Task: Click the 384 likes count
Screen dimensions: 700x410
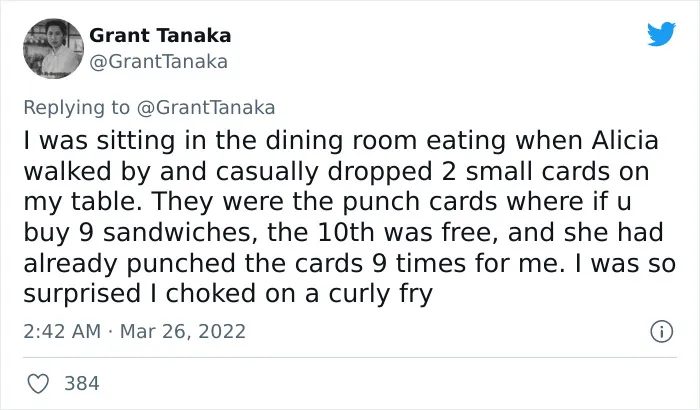Action: (82, 384)
